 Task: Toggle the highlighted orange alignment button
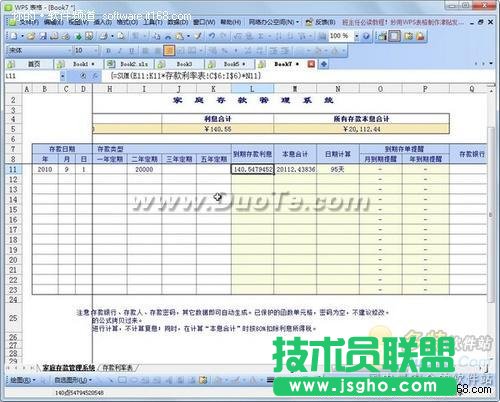pos(169,51)
